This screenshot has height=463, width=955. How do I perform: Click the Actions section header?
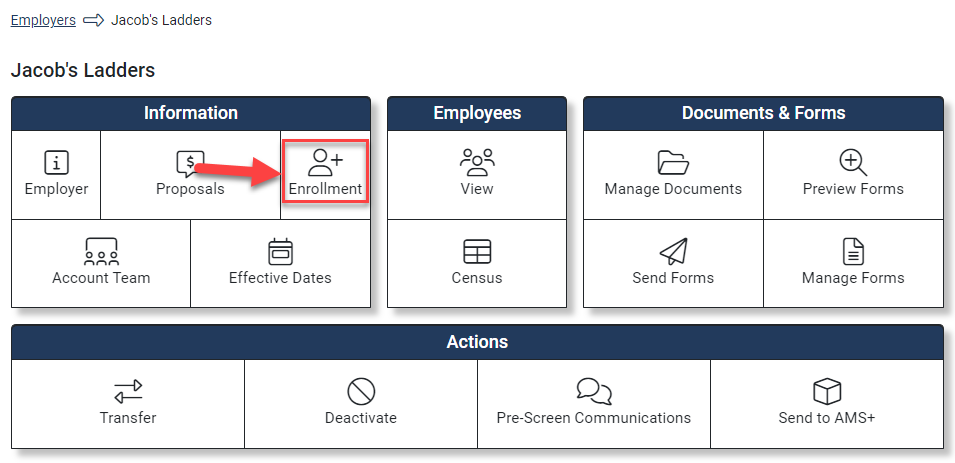coord(478,342)
